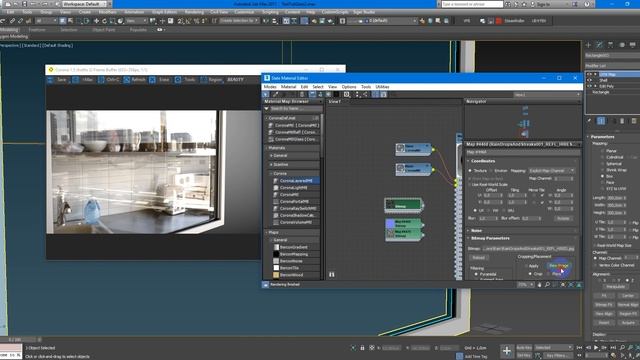Click the pan hand in Material Editor status bar
Image resolution: width=640 pixels, height=360 pixels.
(x=539, y=285)
